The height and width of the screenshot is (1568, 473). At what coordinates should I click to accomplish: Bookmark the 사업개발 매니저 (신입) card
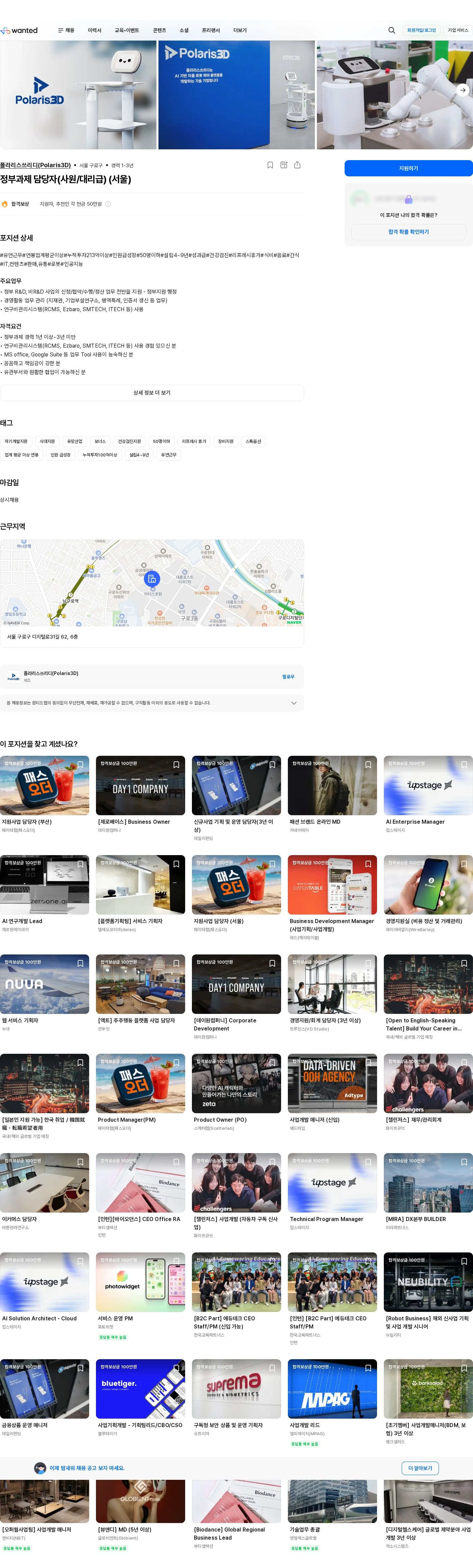pos(368,1062)
